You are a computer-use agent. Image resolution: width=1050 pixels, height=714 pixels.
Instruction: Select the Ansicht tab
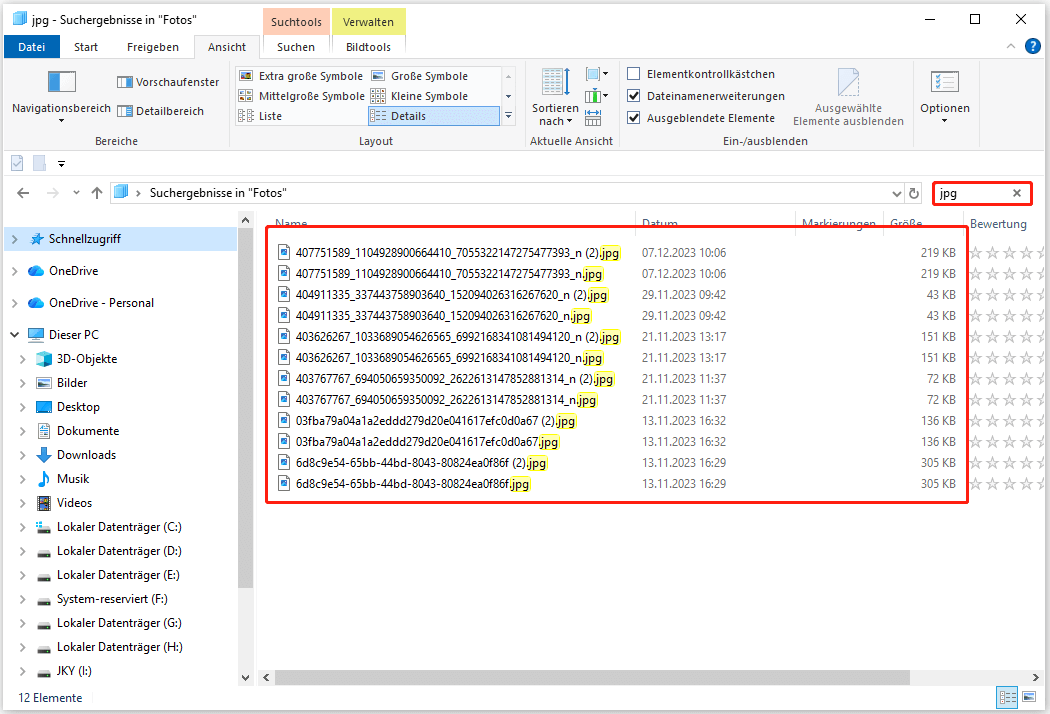click(x=226, y=47)
